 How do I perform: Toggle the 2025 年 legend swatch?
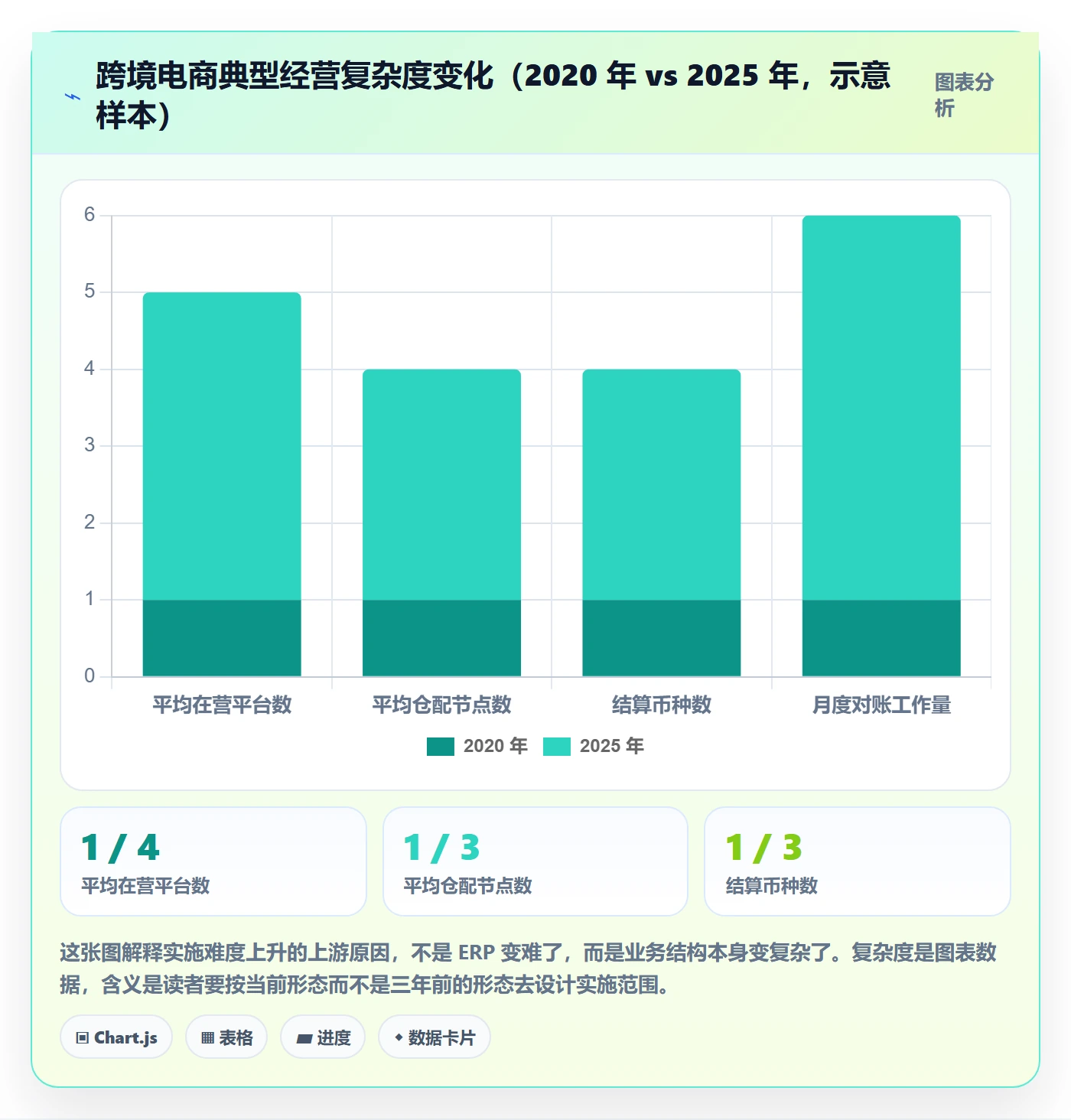[x=557, y=747]
